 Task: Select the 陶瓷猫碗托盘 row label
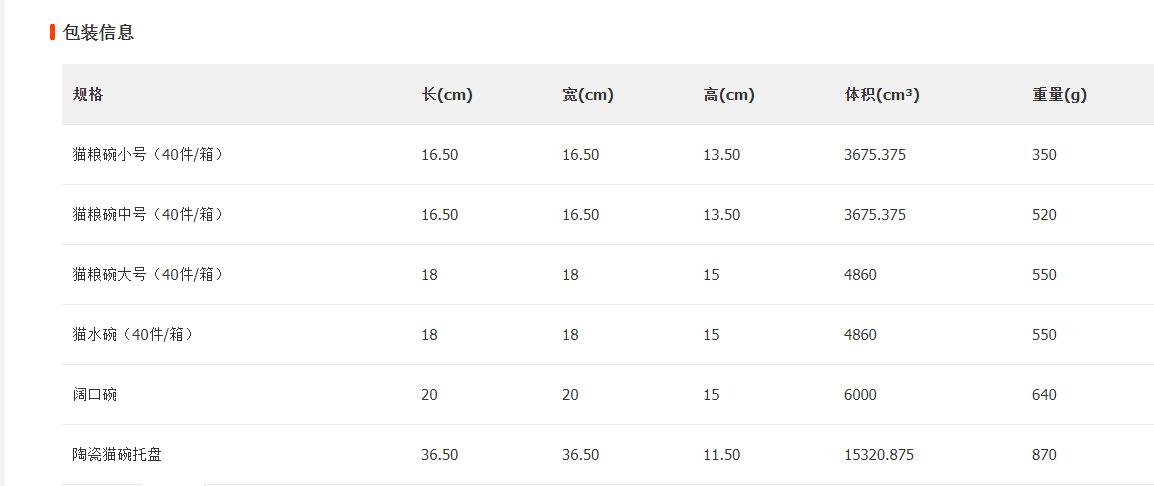coord(117,455)
